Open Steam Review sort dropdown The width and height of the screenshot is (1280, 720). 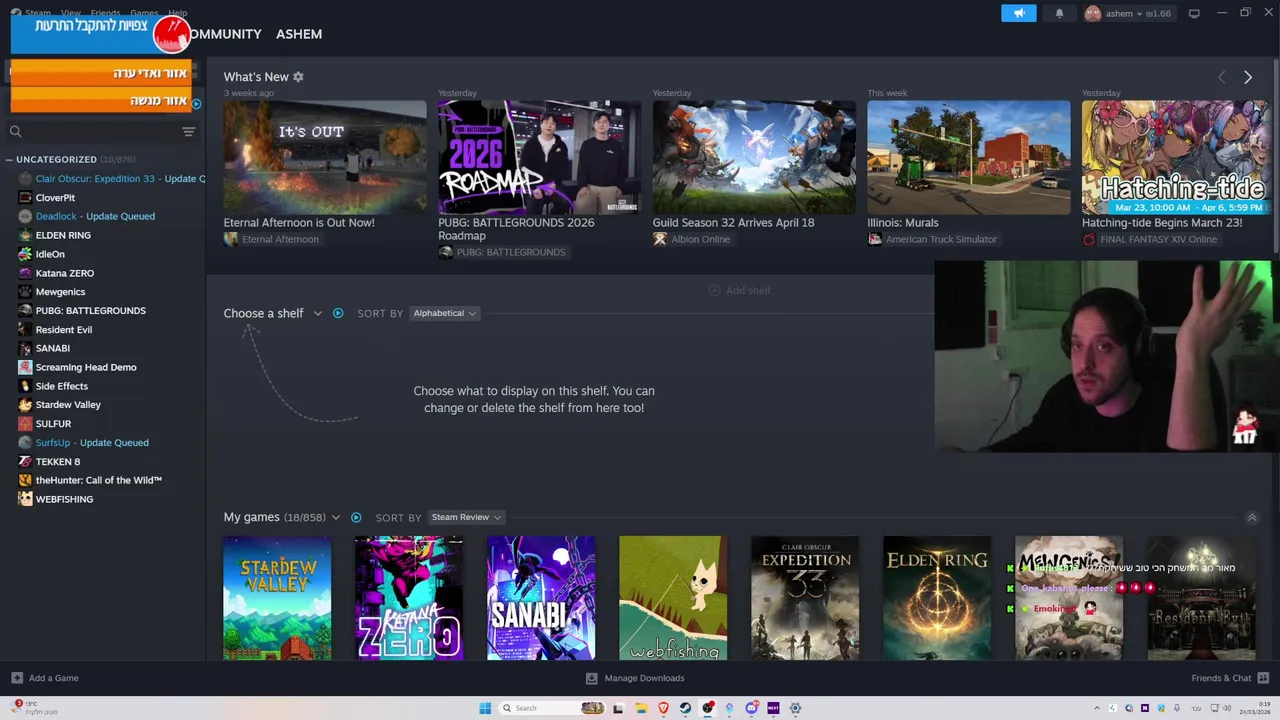(466, 517)
